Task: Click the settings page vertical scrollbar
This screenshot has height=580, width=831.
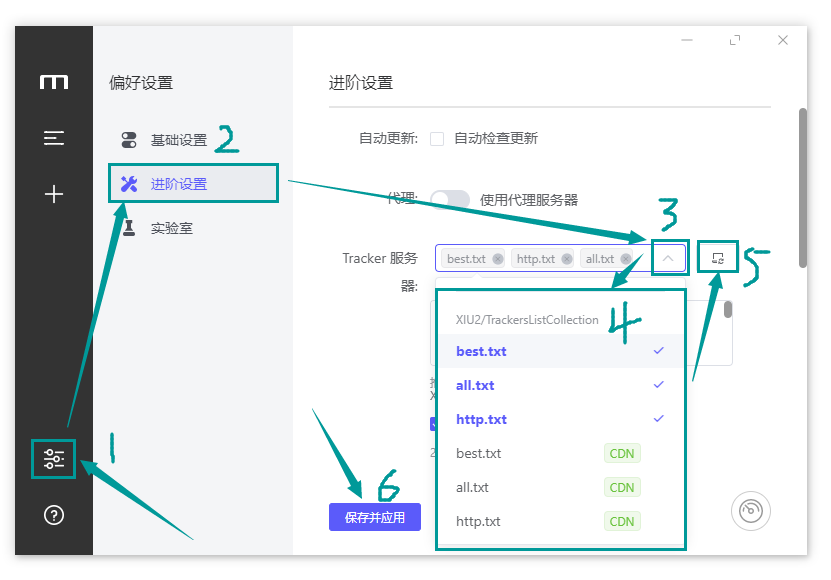Action: (803, 188)
